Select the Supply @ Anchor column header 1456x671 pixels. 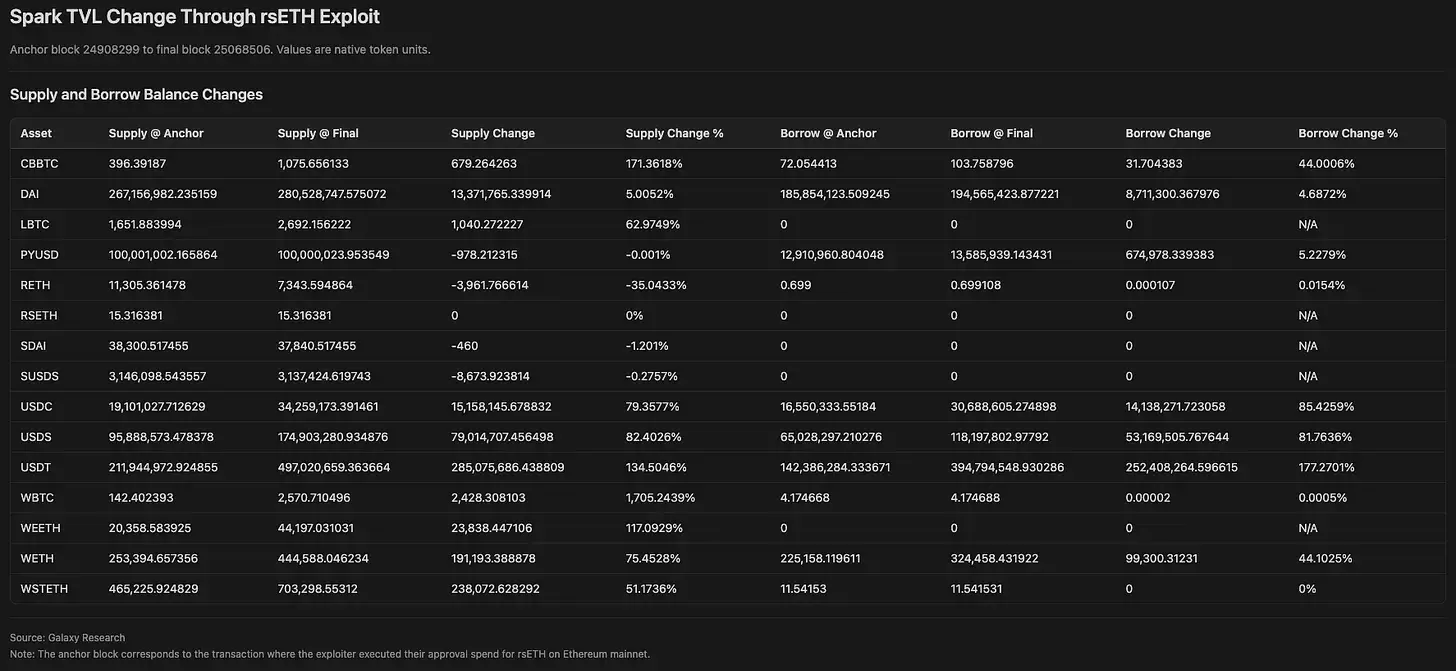click(x=156, y=133)
